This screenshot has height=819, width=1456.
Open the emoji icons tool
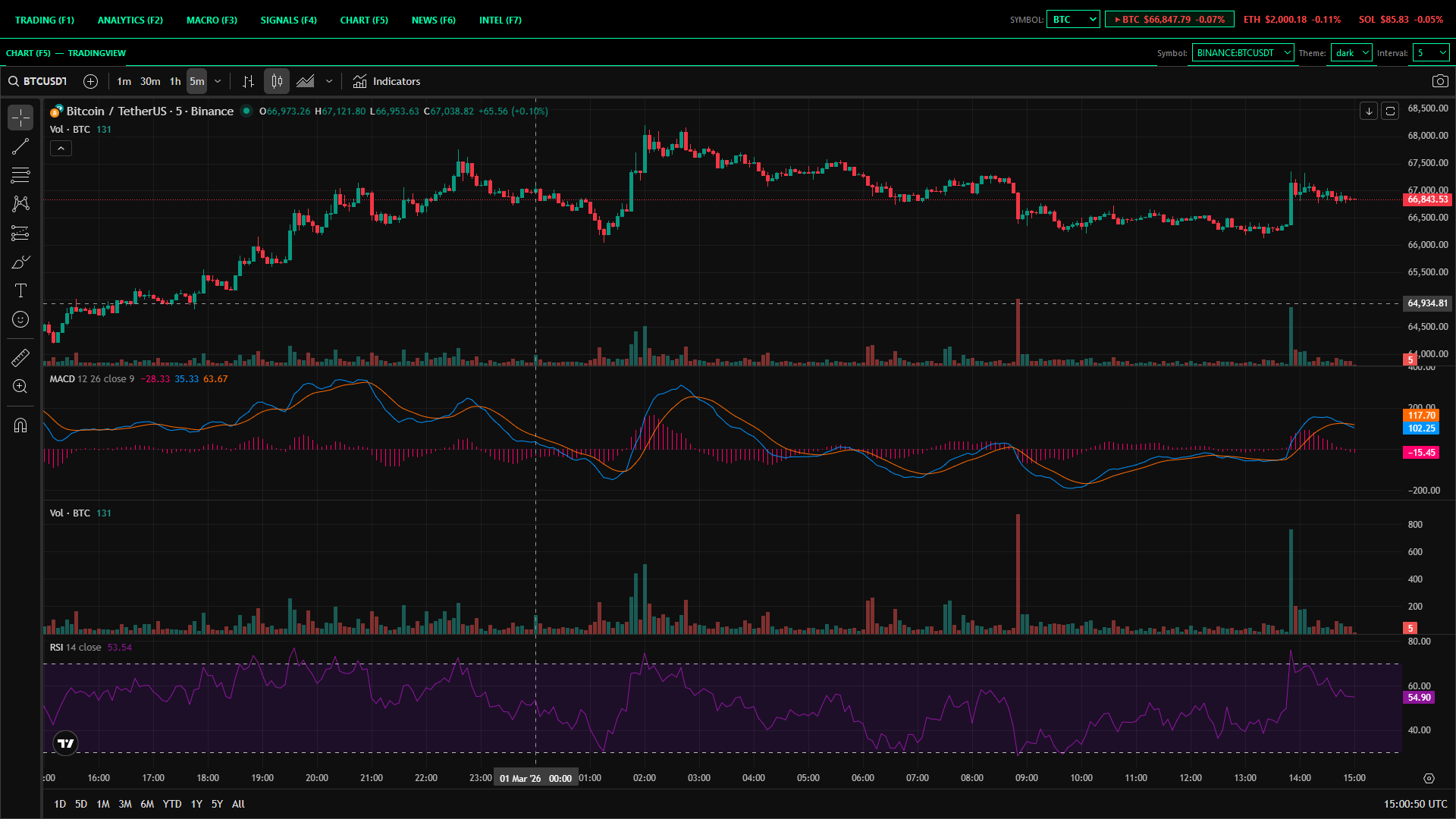20,319
